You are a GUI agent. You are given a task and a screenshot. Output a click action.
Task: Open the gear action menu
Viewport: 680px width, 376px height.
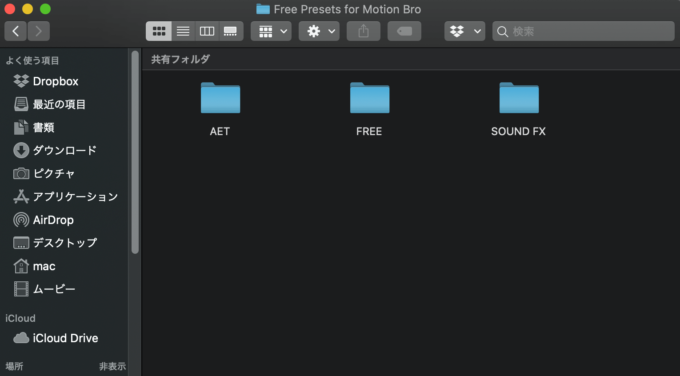[x=319, y=31]
